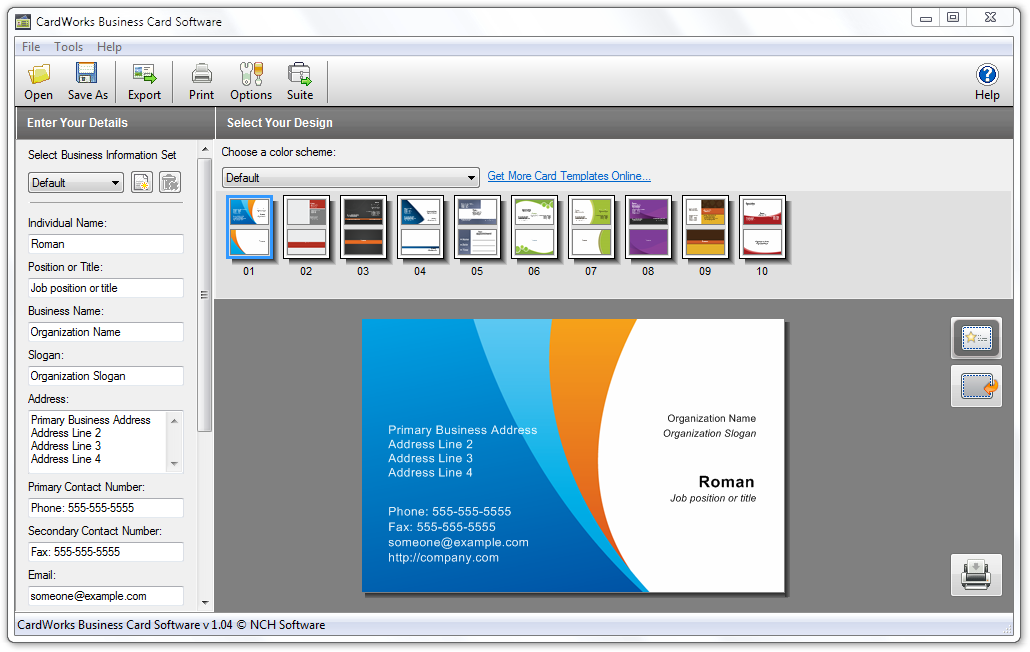Screen dimensions: 1030x652
Task: Click http://company.com on card preview
Action: 443,557
